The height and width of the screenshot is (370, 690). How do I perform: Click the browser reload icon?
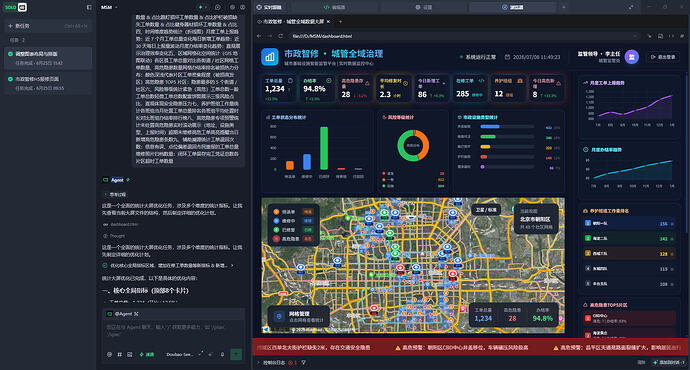click(x=280, y=36)
